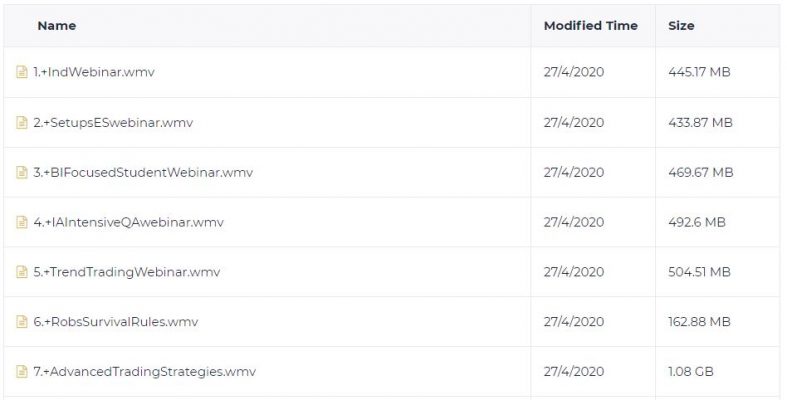Screen dimensions: 787x400
Task: Click the 162.88 MB size cell
Action: pos(699,322)
